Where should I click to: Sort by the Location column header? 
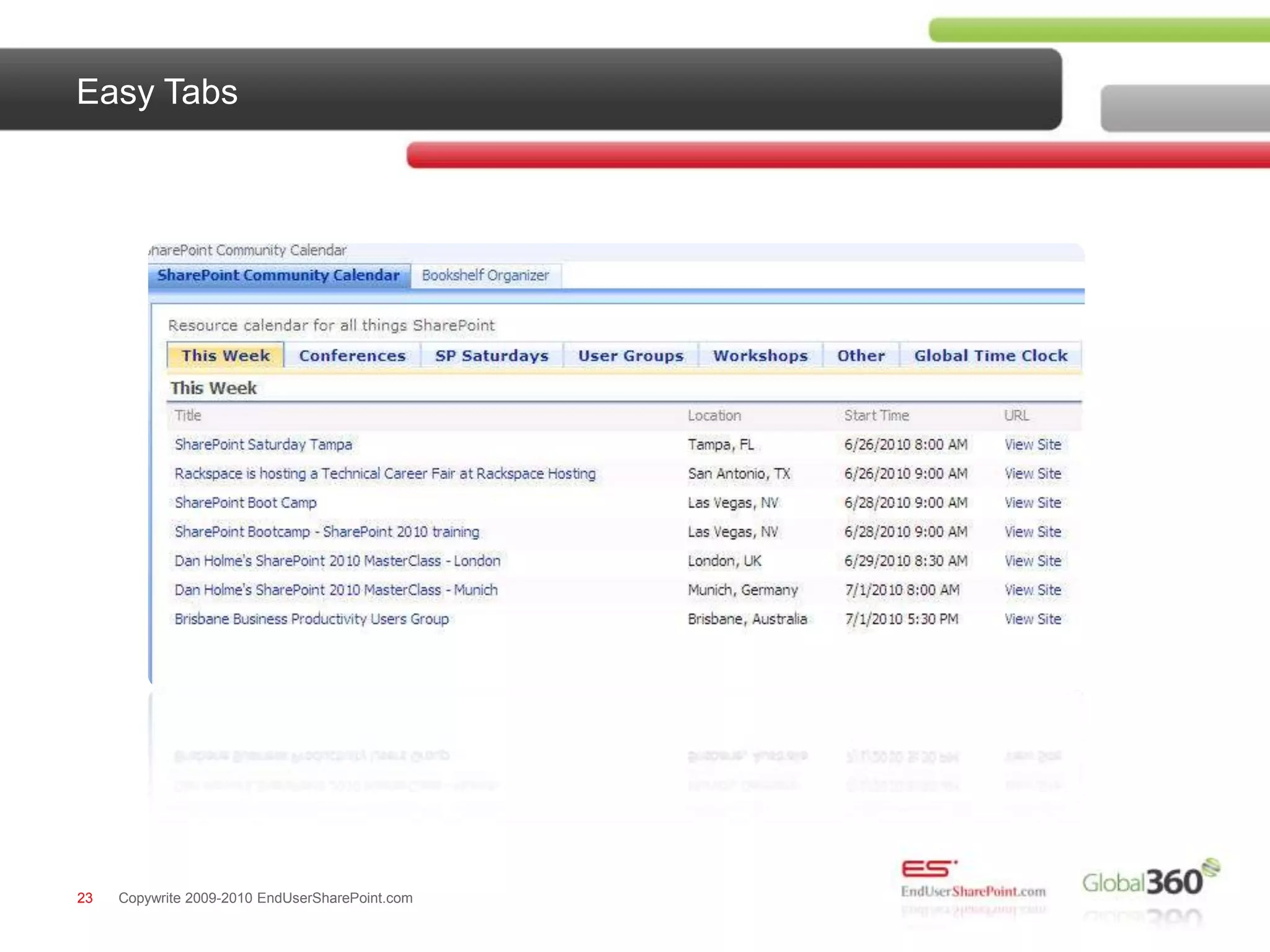pos(714,415)
